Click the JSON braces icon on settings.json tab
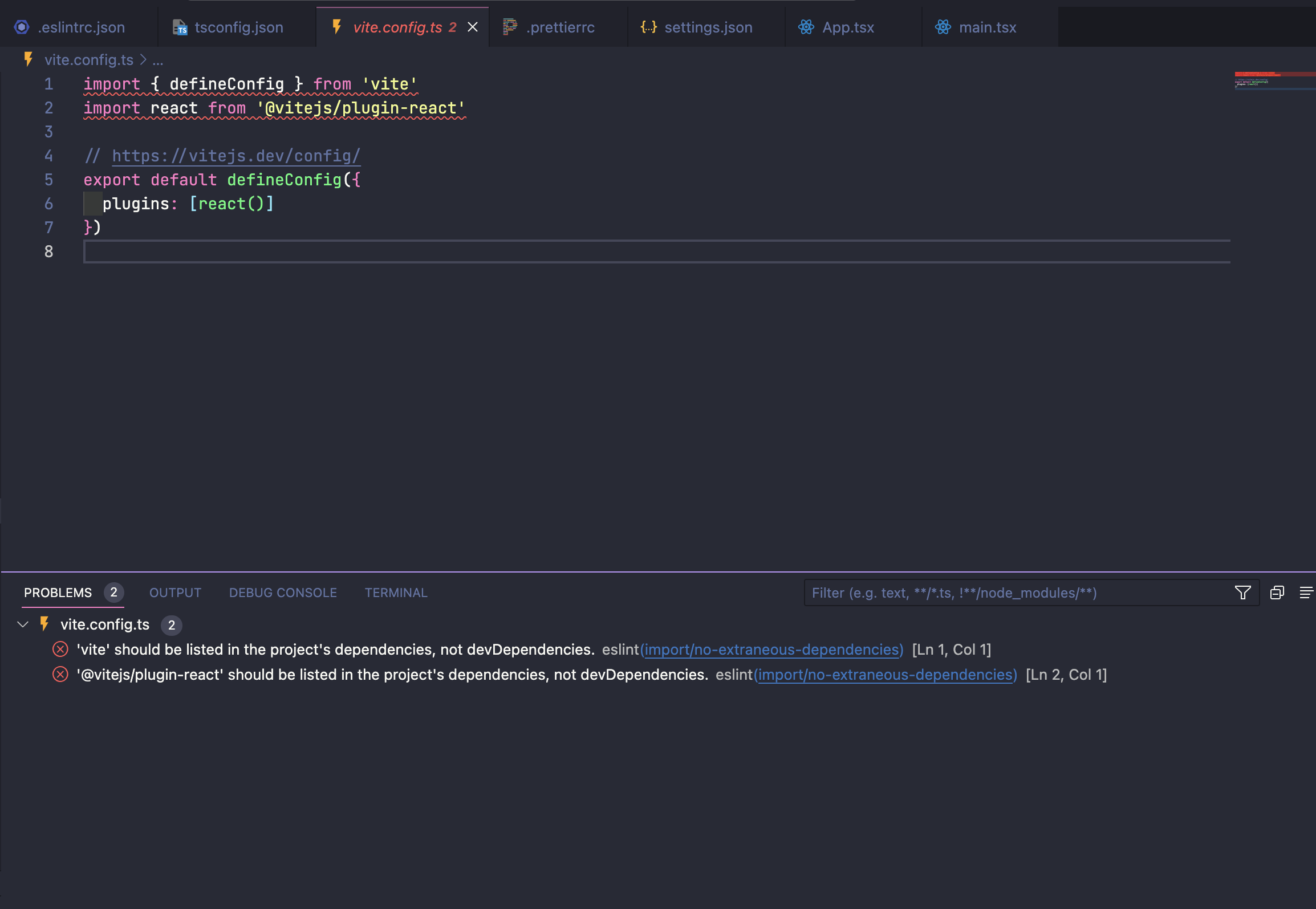 649,27
